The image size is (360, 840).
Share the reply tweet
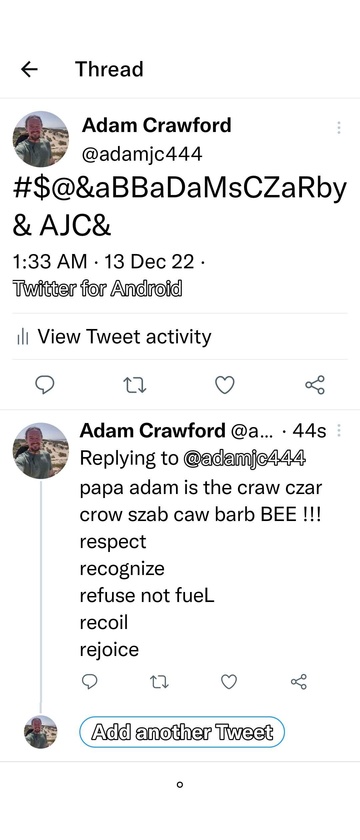tap(298, 681)
